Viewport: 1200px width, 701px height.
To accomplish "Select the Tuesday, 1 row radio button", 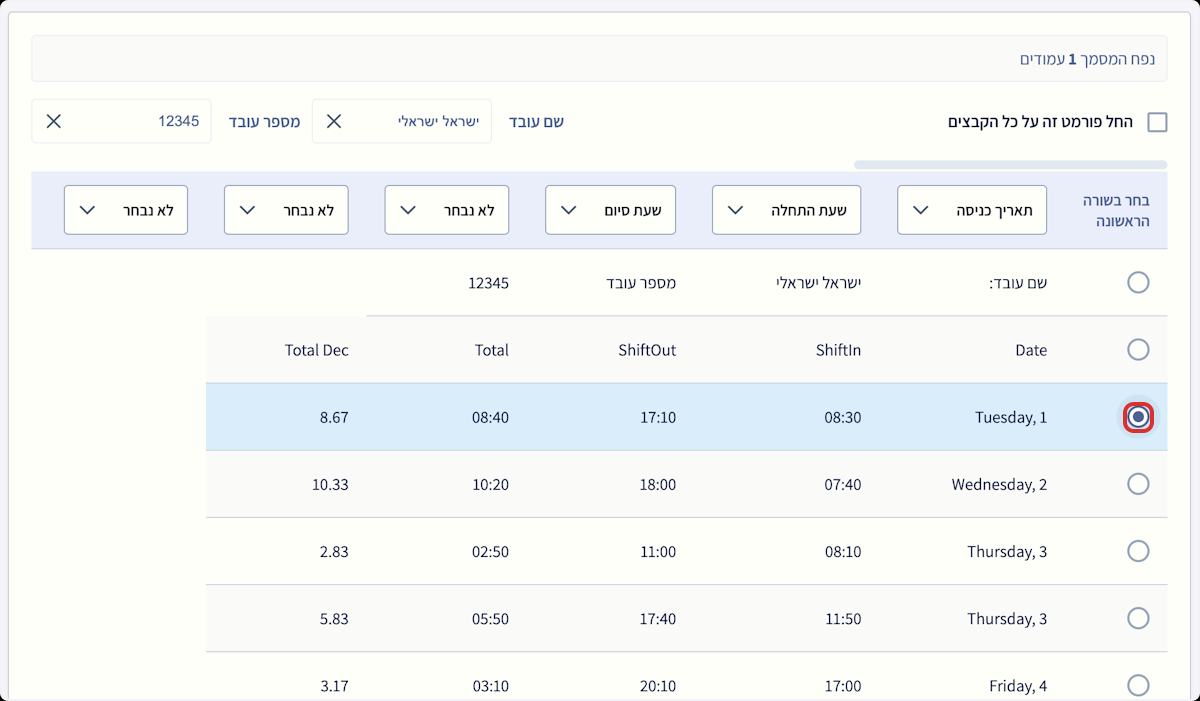I will pyautogui.click(x=1138, y=417).
